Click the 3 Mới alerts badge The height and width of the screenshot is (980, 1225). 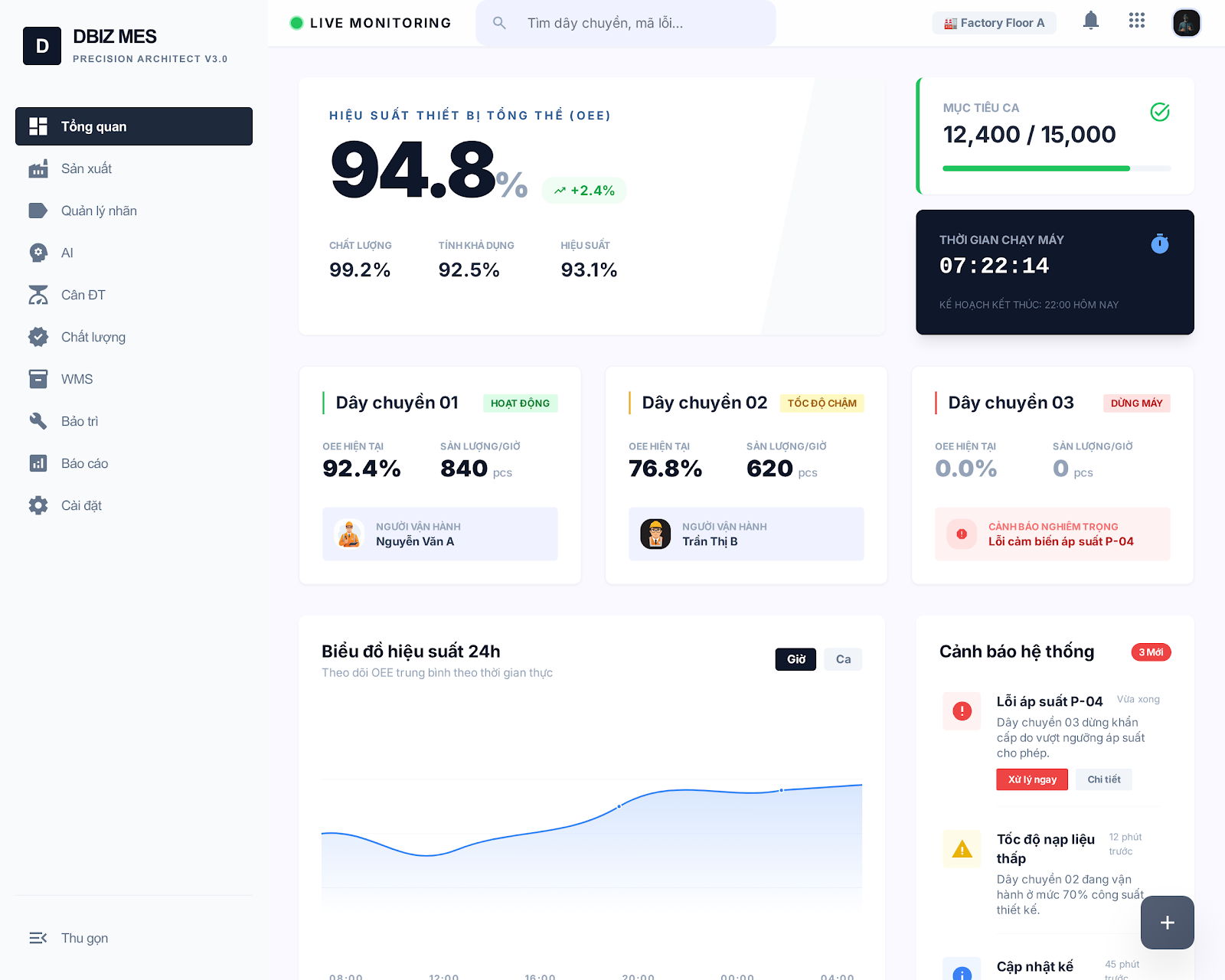tap(1151, 652)
